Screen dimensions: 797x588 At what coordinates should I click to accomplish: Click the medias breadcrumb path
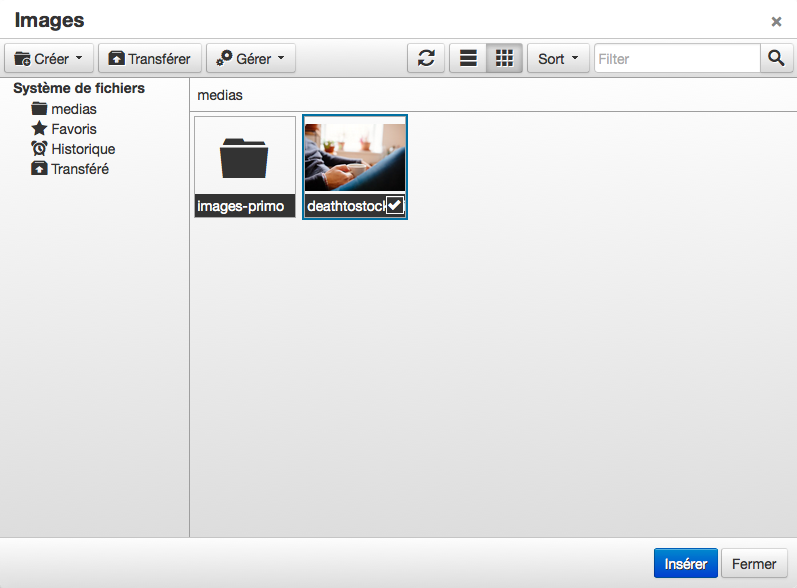220,95
